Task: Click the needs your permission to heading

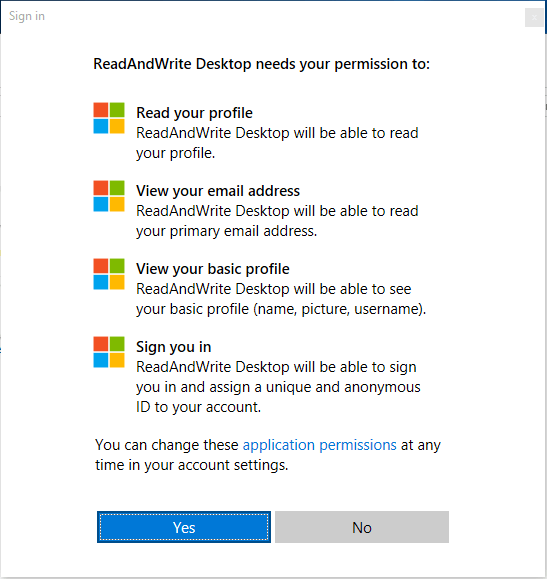Action: 261,64
